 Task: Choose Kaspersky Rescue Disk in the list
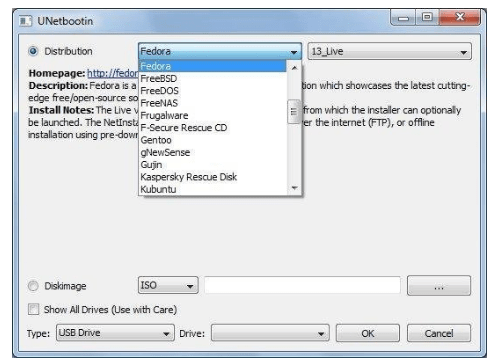click(x=213, y=177)
